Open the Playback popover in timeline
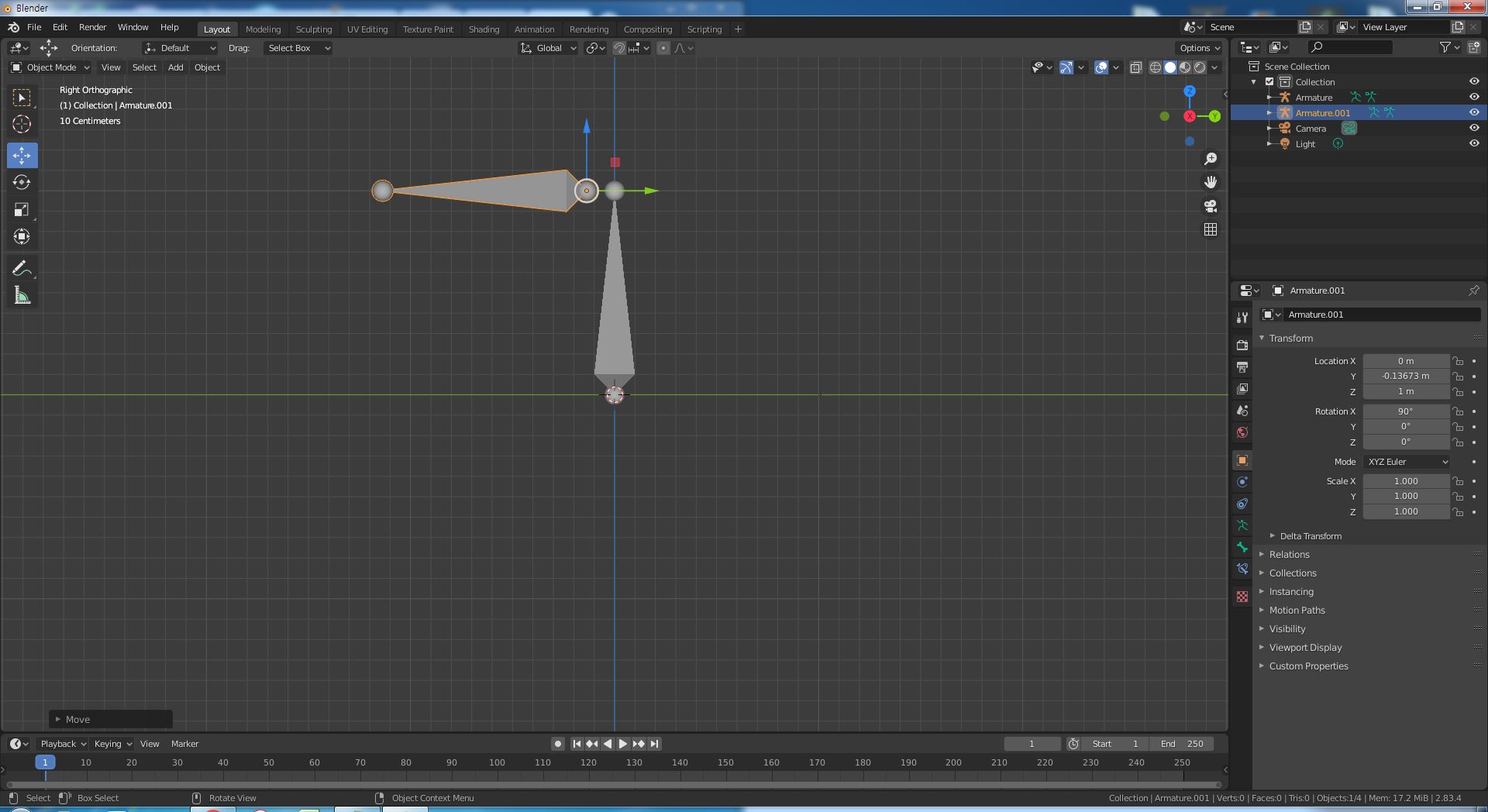1488x812 pixels. pyautogui.click(x=63, y=744)
